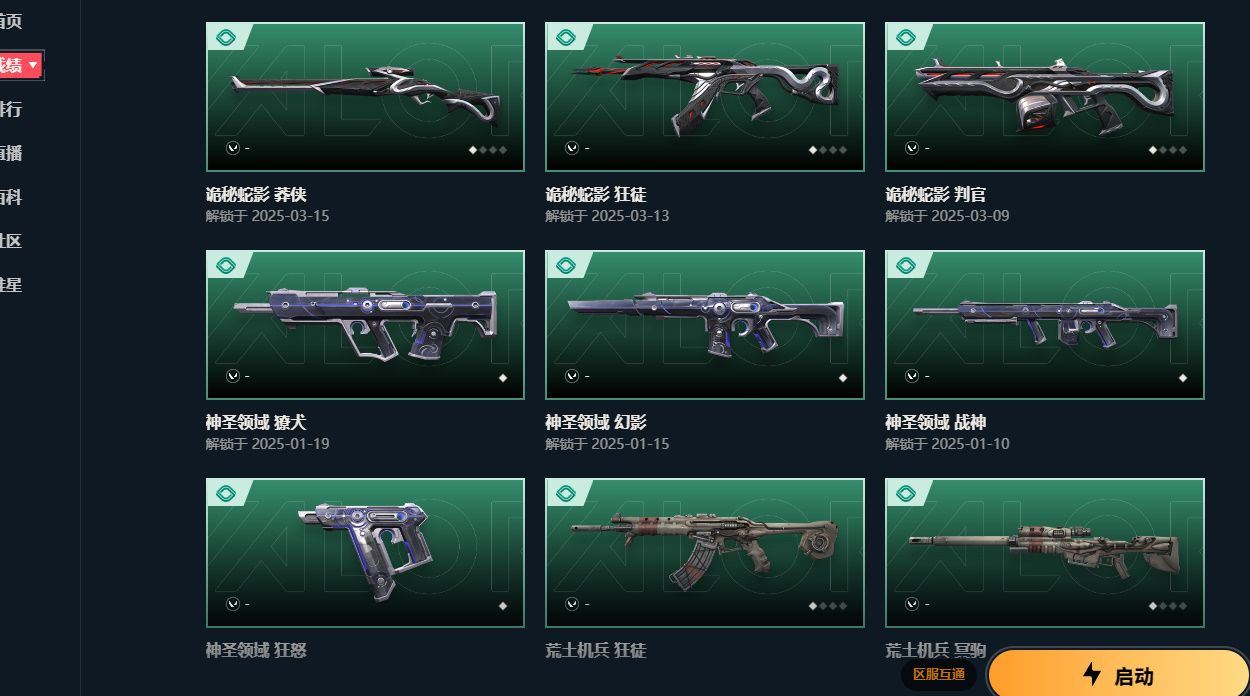Select the level diamonds on 诡秘蛇影 莽侠 card
The height and width of the screenshot is (696, 1250).
tap(488, 150)
